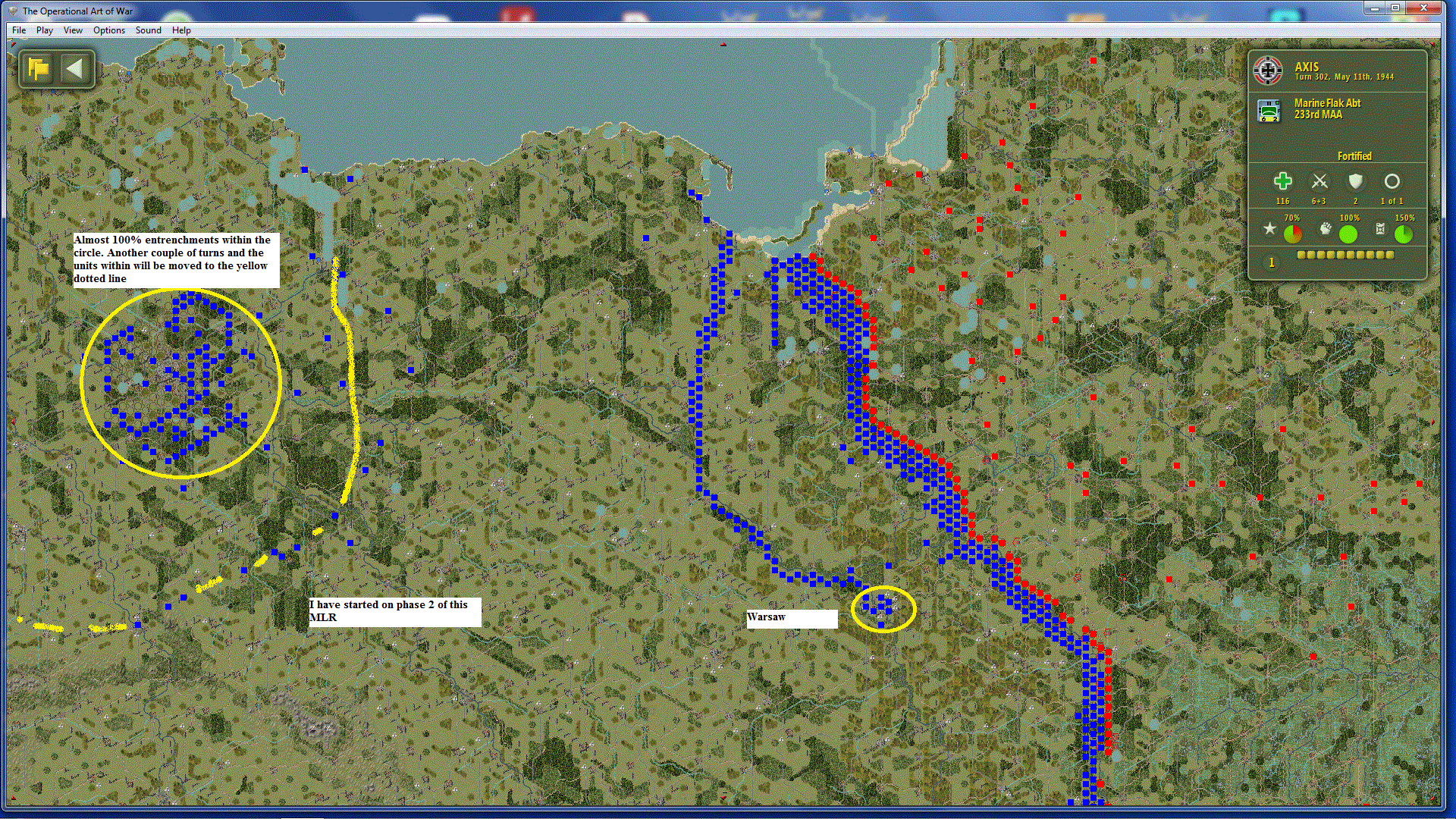Click the '1 of 1' stack counter
The width and height of the screenshot is (1456, 819).
click(x=1392, y=201)
